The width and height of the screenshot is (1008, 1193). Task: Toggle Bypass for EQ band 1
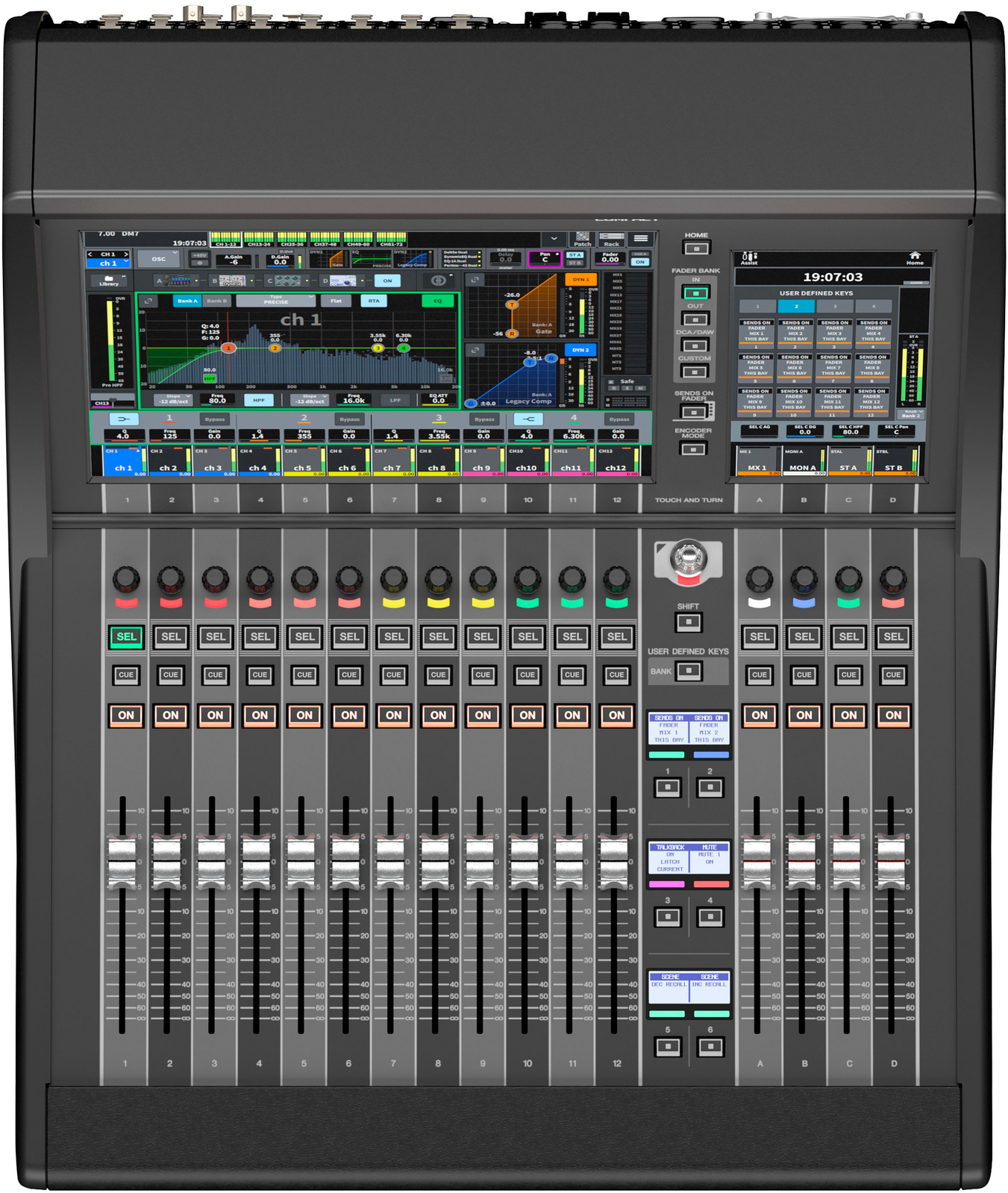tap(215, 419)
